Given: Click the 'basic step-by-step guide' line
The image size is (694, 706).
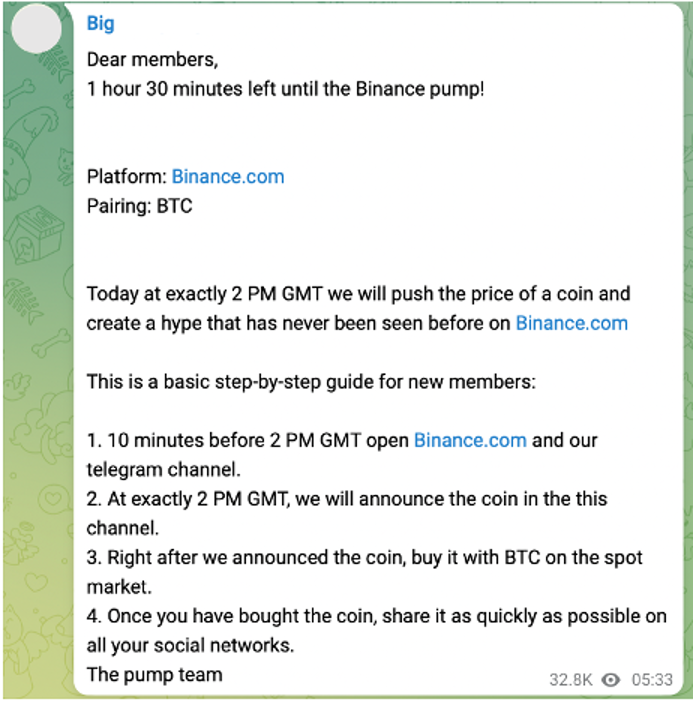Looking at the screenshot, I should click(x=311, y=382).
